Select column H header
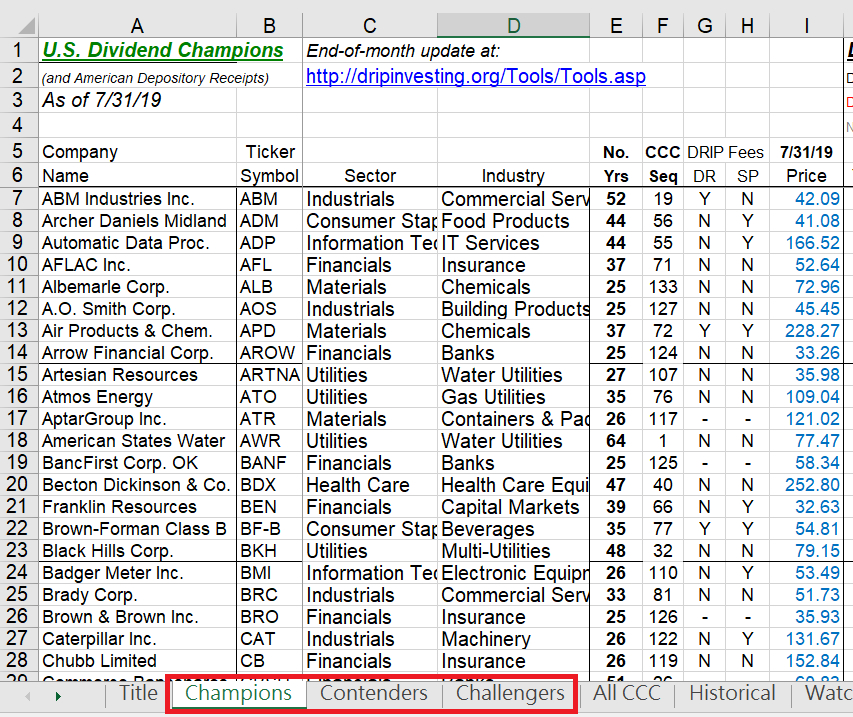Image resolution: width=853 pixels, height=717 pixels. tap(747, 26)
